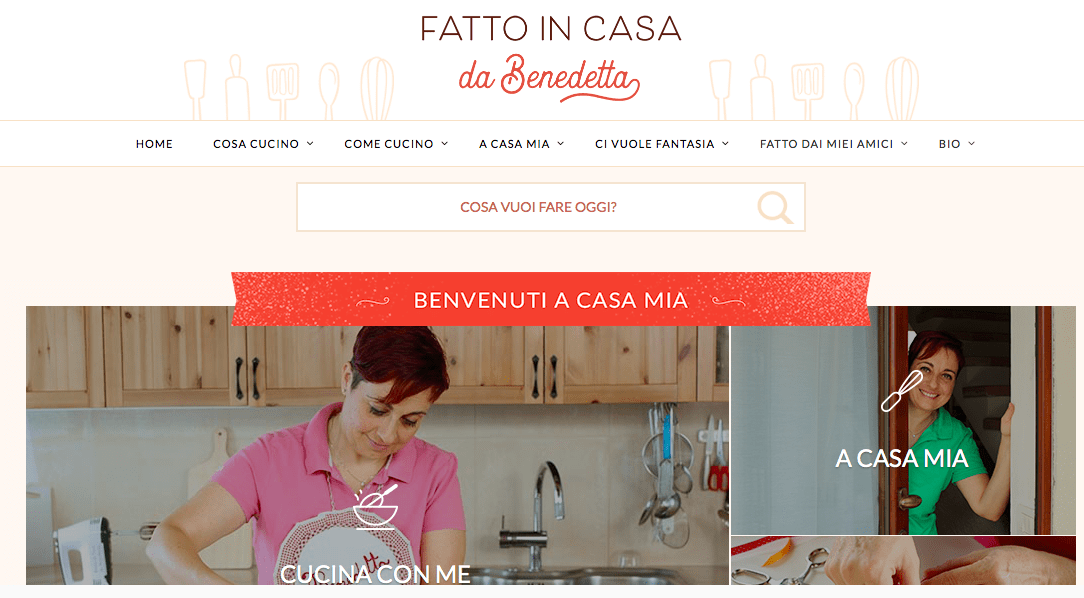Open the A Casa Mia tile link
The height and width of the screenshot is (598, 1084).
(x=901, y=458)
